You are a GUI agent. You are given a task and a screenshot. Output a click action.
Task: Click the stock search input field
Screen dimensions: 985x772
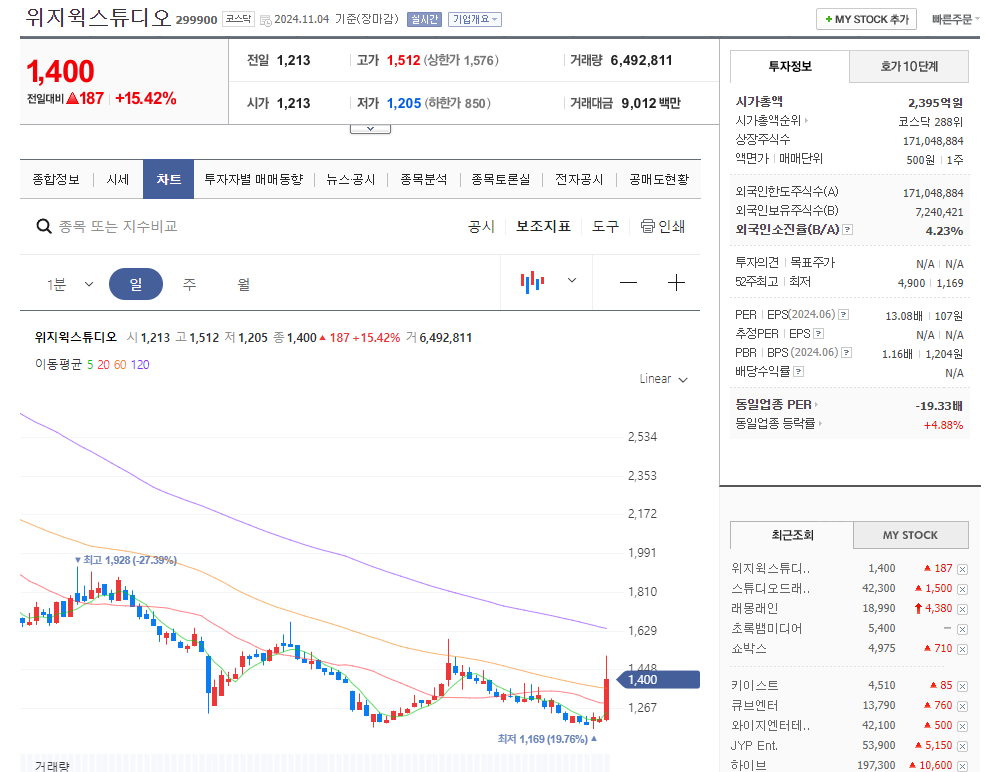(119, 226)
